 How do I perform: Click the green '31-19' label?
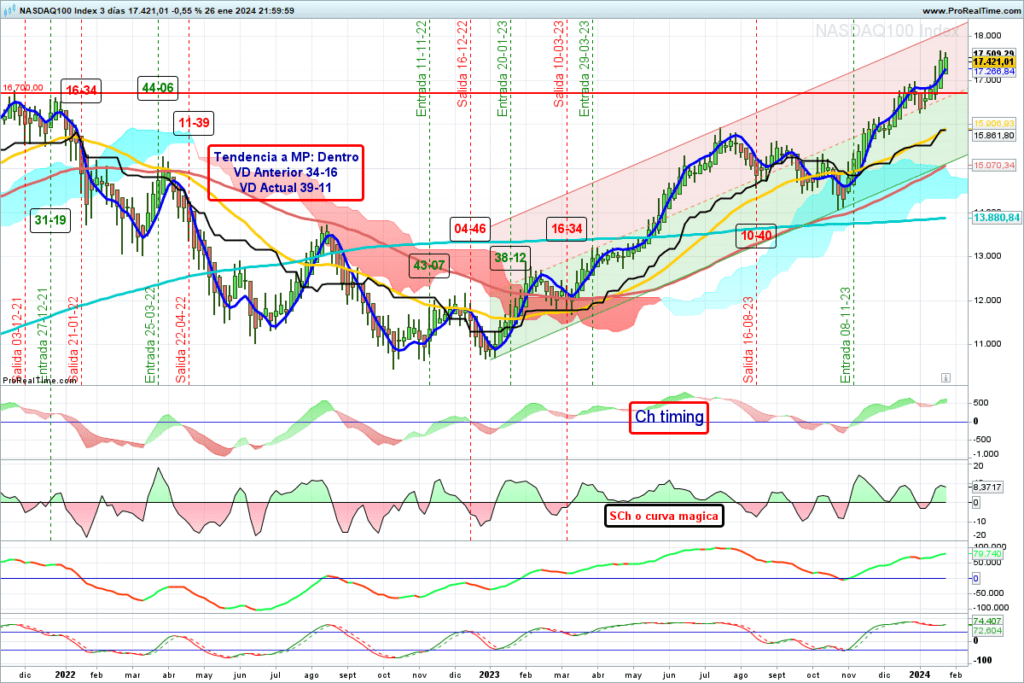pyautogui.click(x=50, y=220)
